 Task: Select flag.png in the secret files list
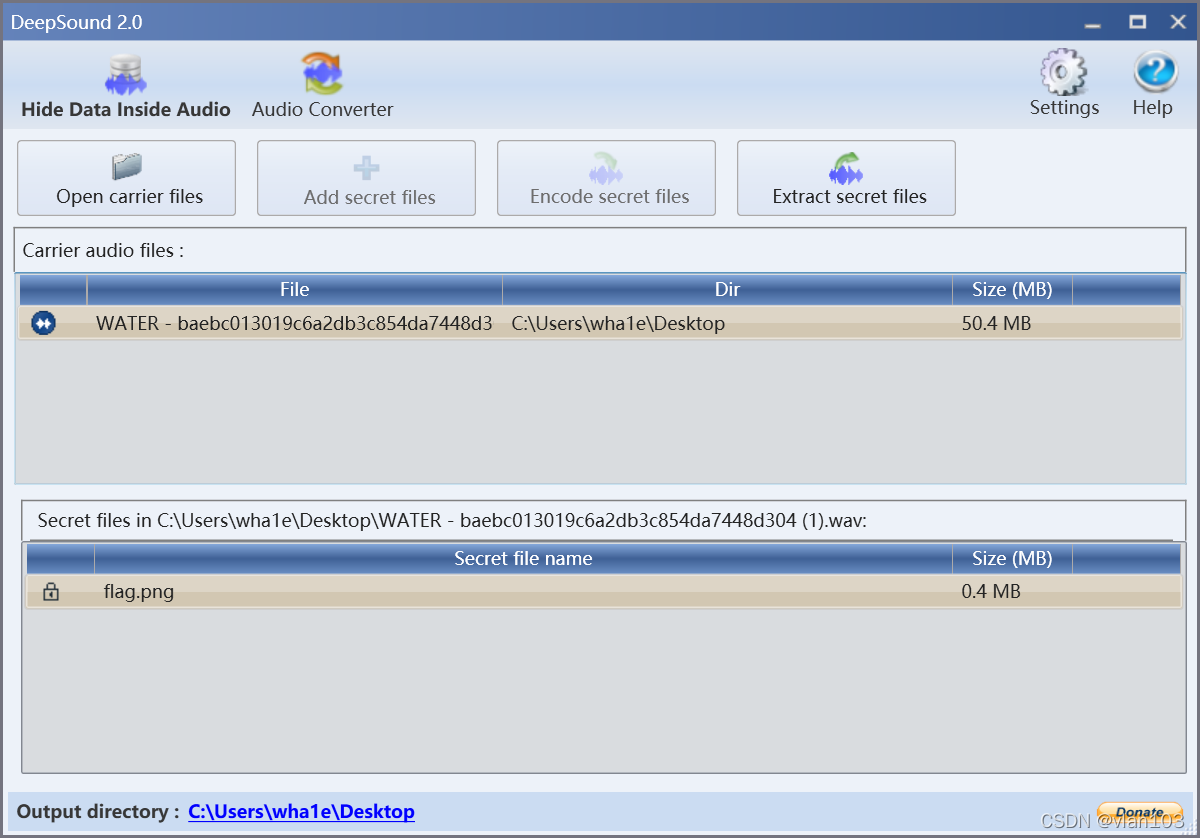coord(139,592)
